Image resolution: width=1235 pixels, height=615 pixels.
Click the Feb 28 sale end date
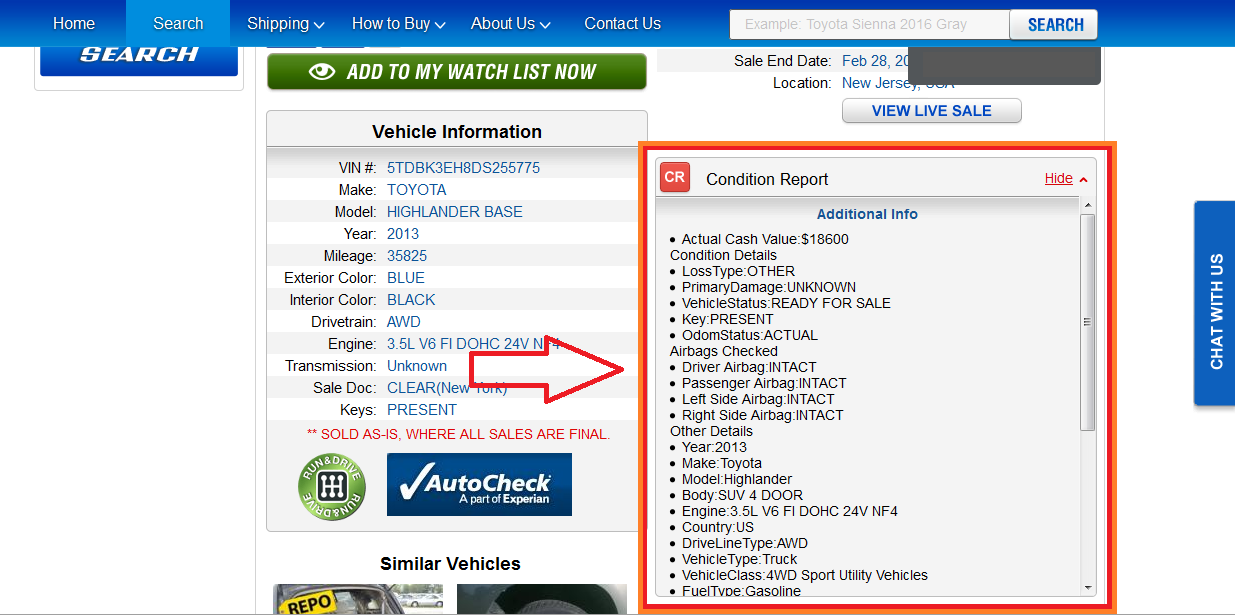tap(875, 61)
